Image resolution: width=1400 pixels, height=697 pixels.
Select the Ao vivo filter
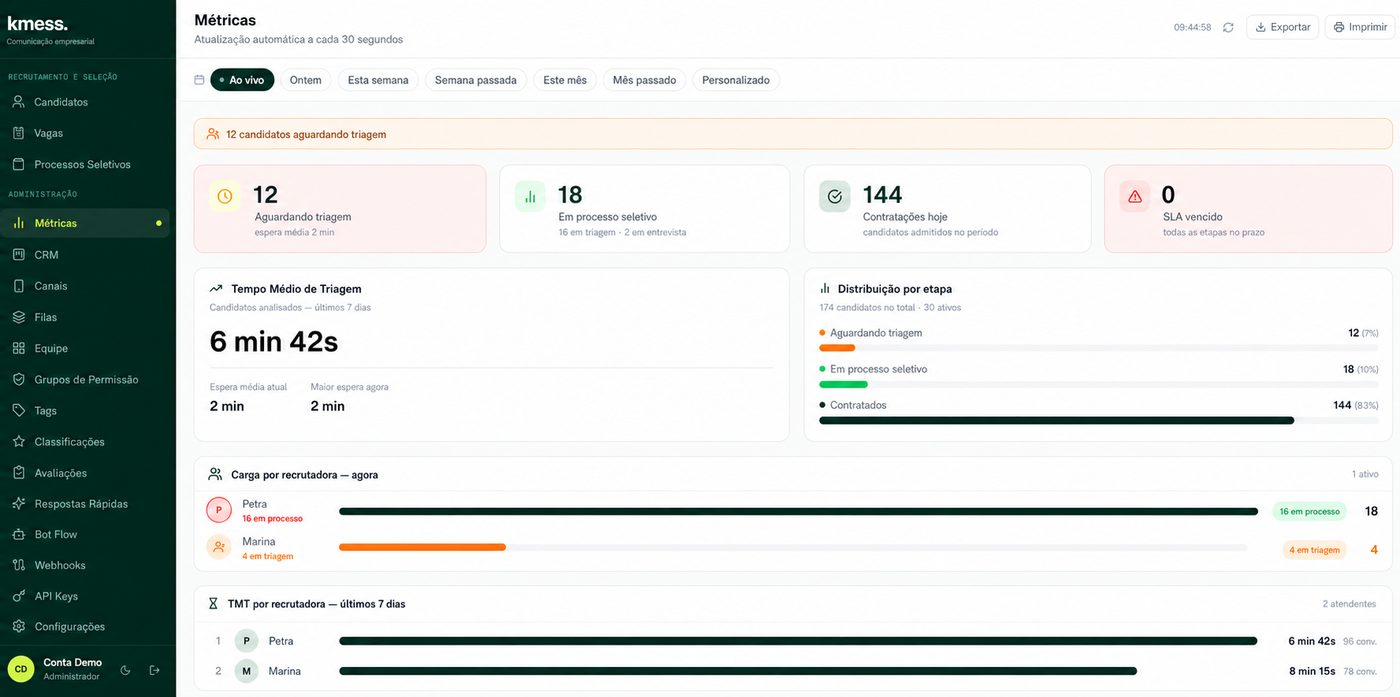242,80
